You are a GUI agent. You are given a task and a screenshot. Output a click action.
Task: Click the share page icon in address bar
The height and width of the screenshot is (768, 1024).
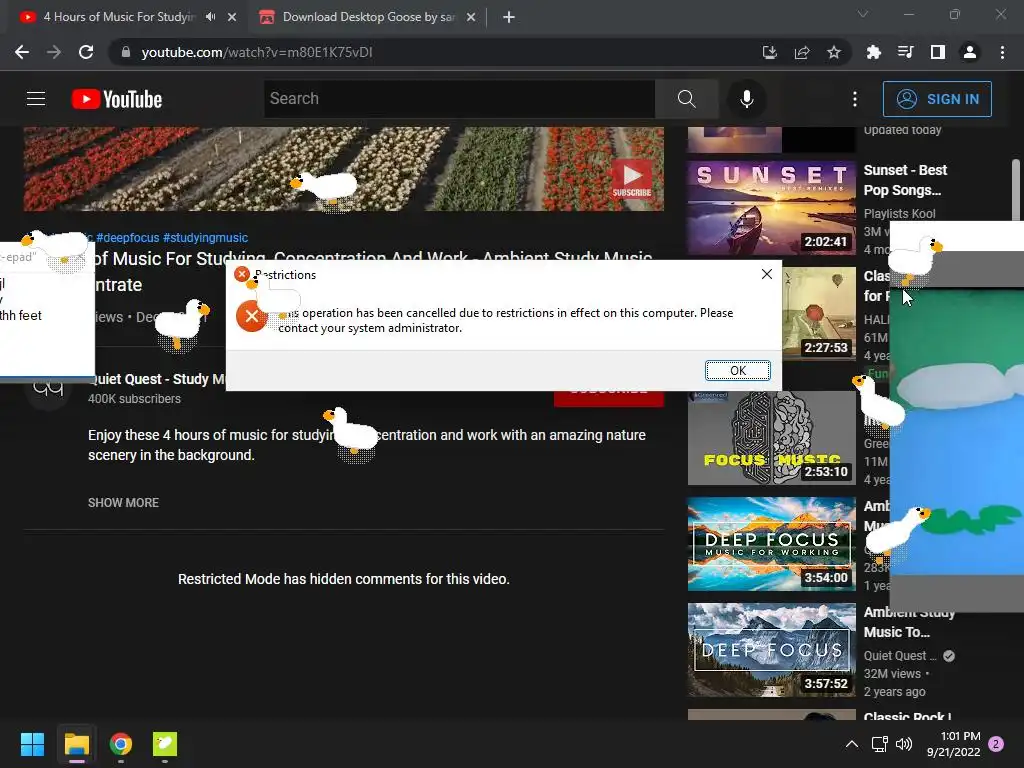pos(802,52)
